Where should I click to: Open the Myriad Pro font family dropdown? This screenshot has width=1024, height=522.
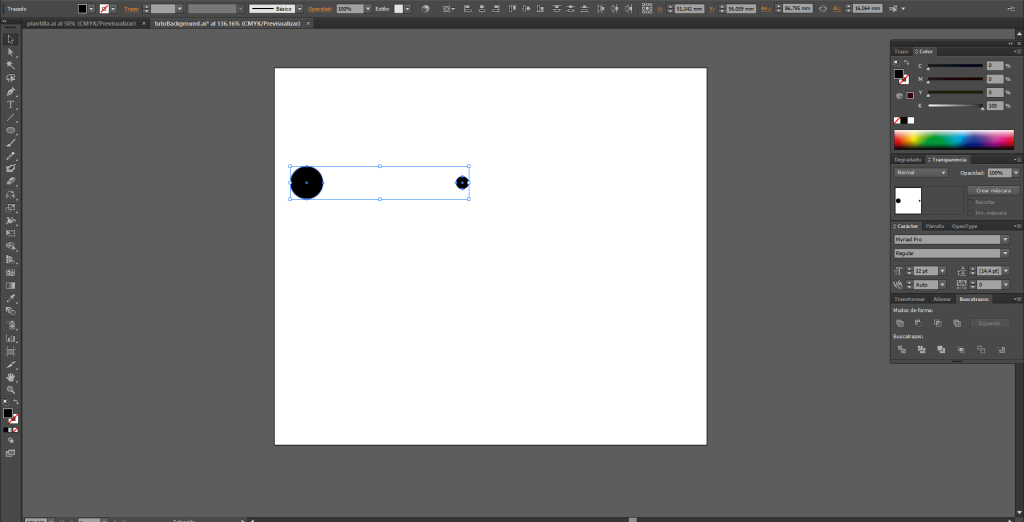[x=1005, y=240]
